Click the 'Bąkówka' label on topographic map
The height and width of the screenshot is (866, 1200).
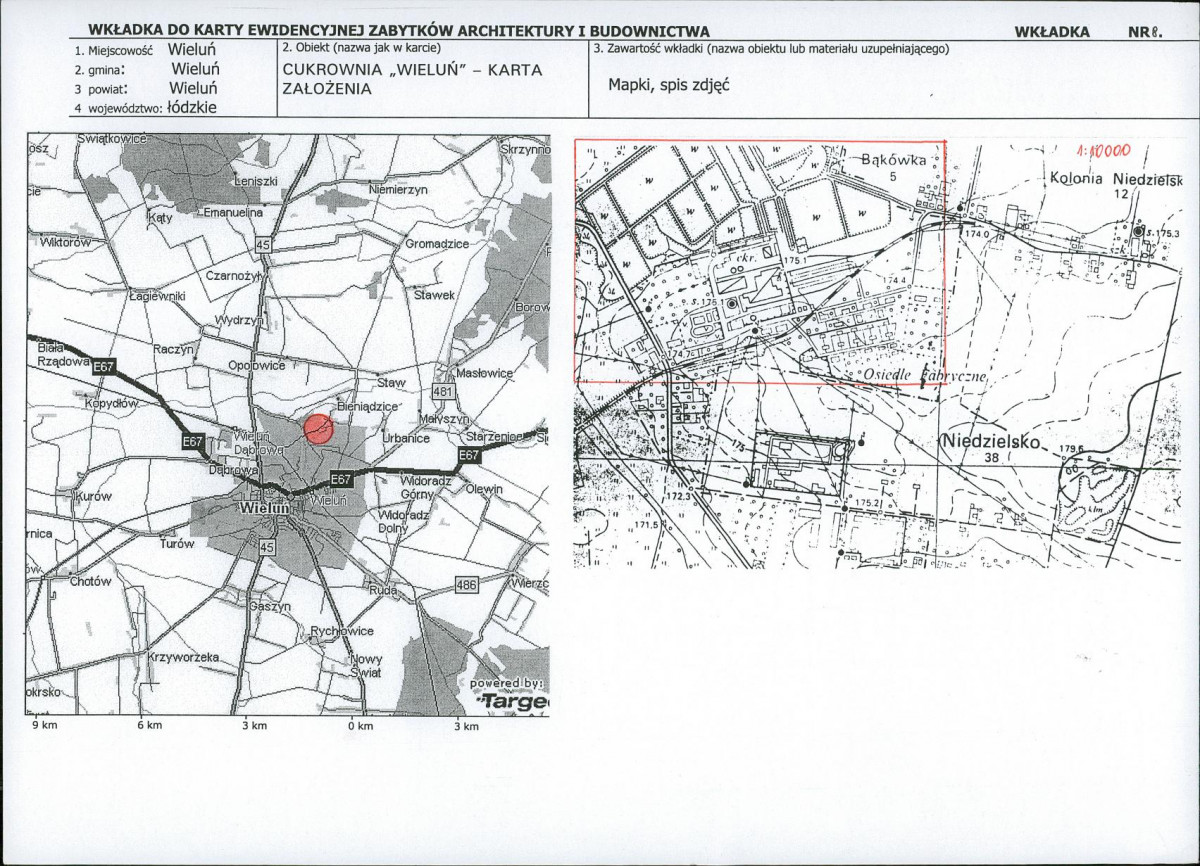(896, 160)
